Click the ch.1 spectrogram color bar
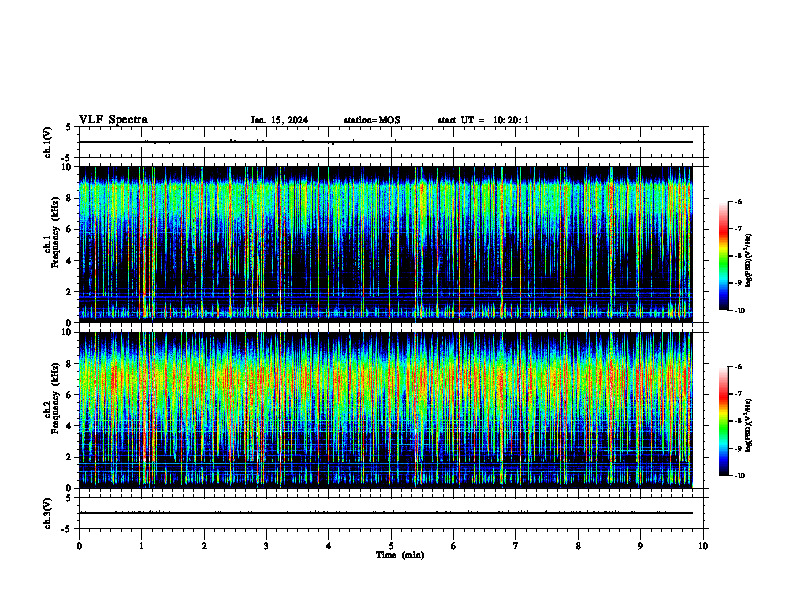 point(723,256)
